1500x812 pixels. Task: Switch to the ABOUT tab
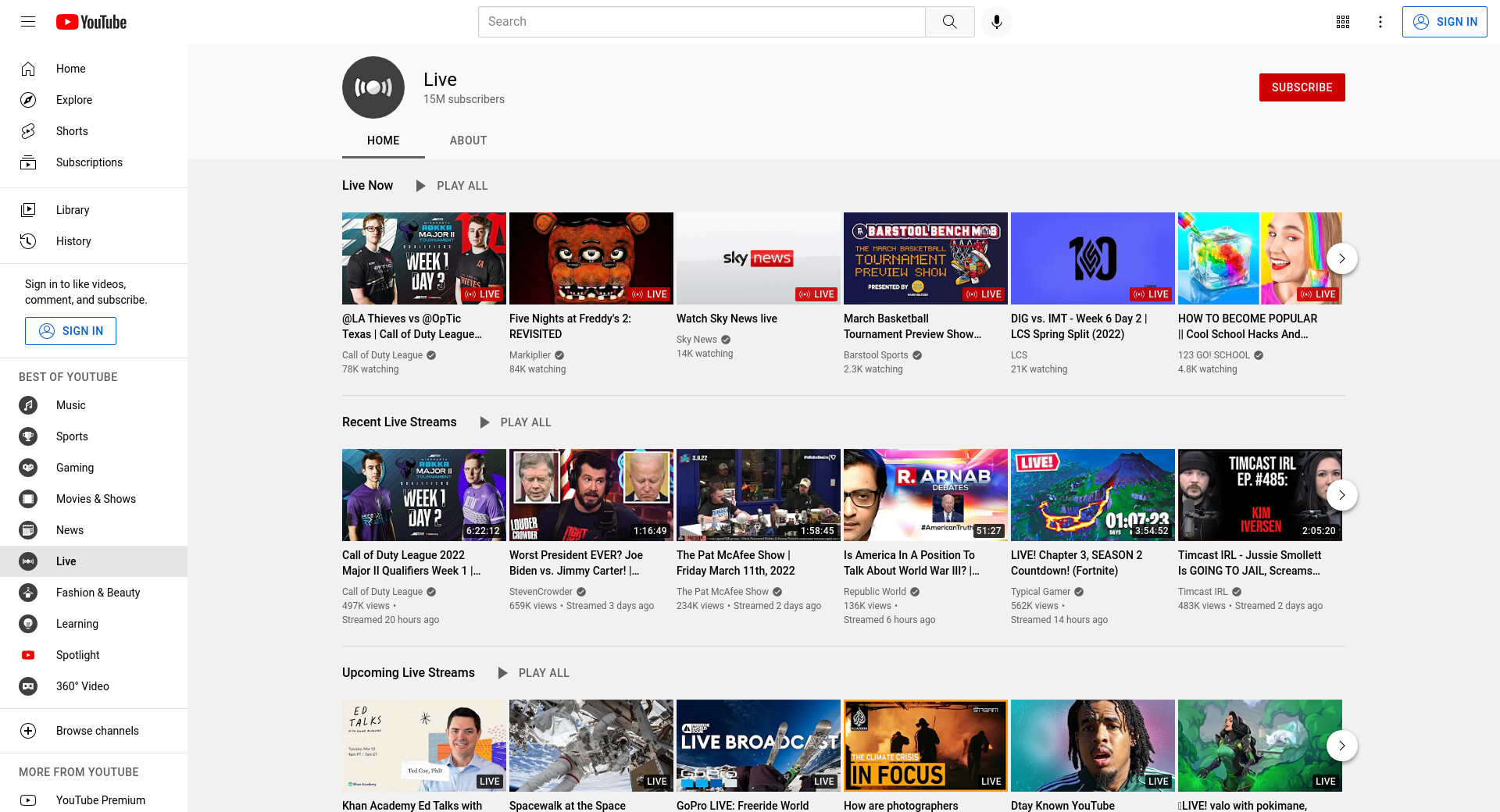[468, 141]
